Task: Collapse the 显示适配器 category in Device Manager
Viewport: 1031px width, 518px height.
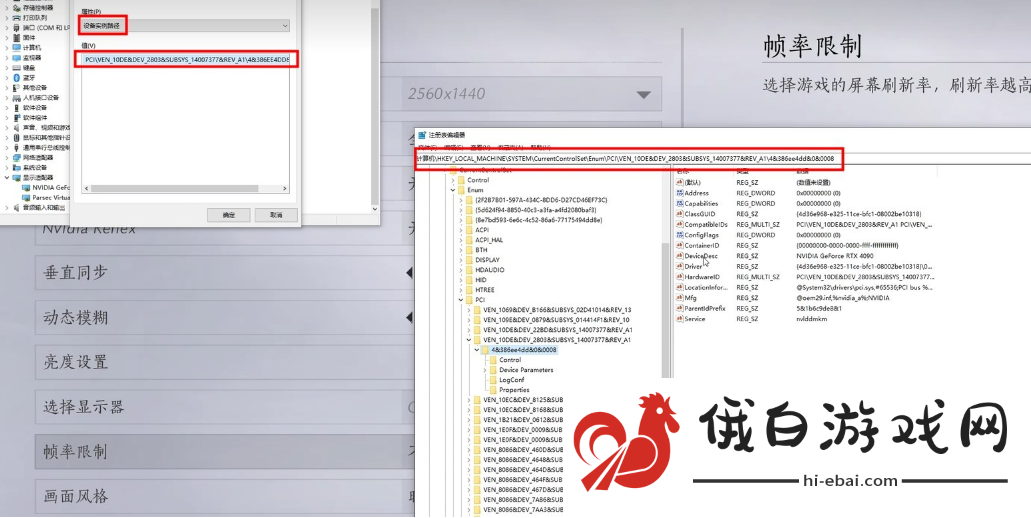Action: [7, 177]
